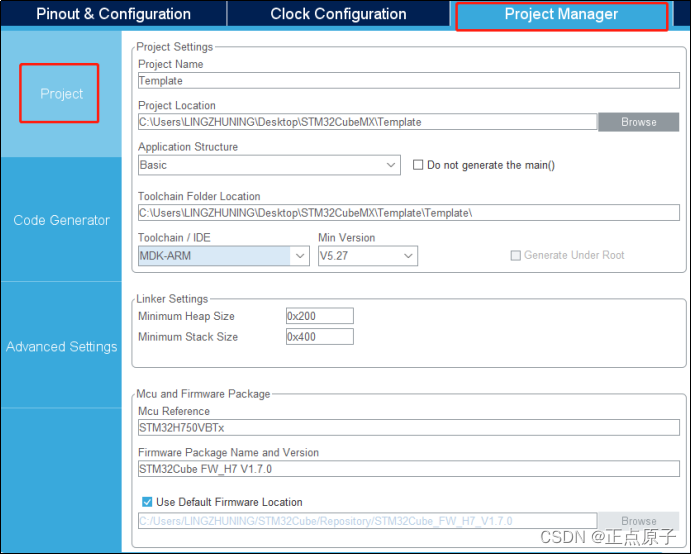Screen dimensions: 692x555
Task: Open the Min Version V5.27 dropdown
Action: 368,256
